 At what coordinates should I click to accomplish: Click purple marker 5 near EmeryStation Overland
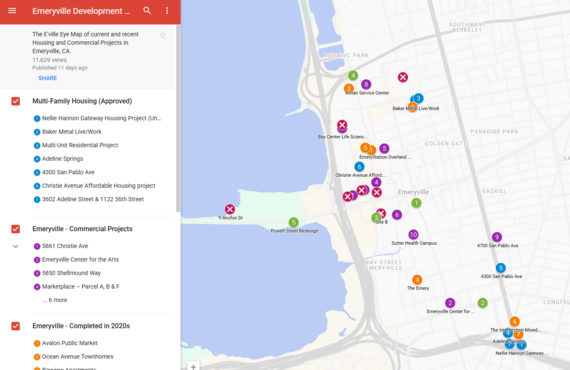[x=384, y=148]
